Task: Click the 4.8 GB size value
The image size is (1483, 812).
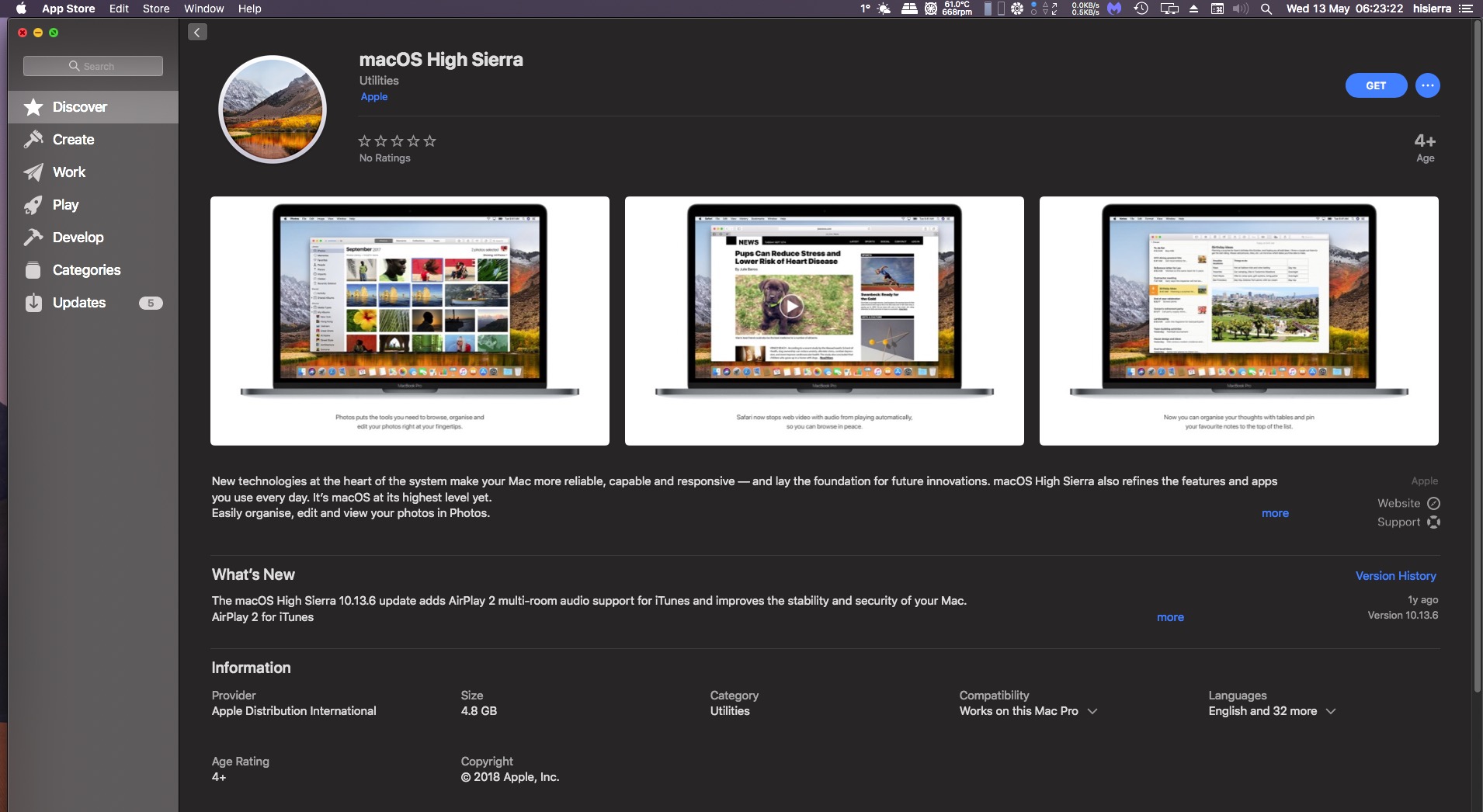Action: pyautogui.click(x=478, y=711)
